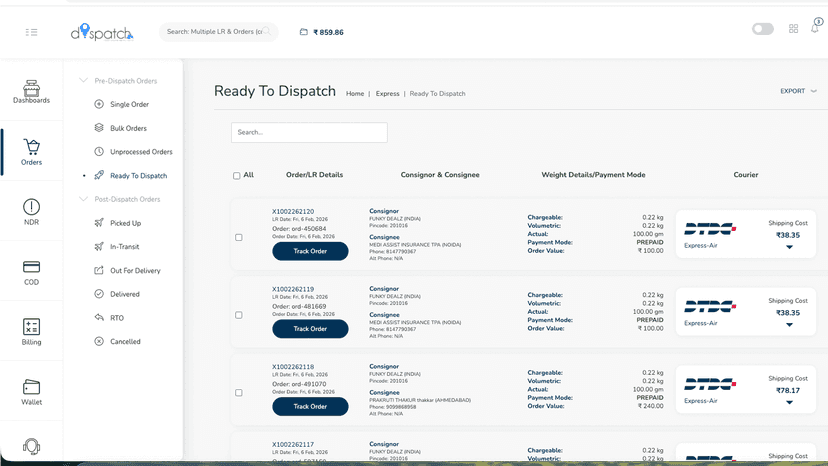Click the Search... field above the table

pyautogui.click(x=309, y=132)
